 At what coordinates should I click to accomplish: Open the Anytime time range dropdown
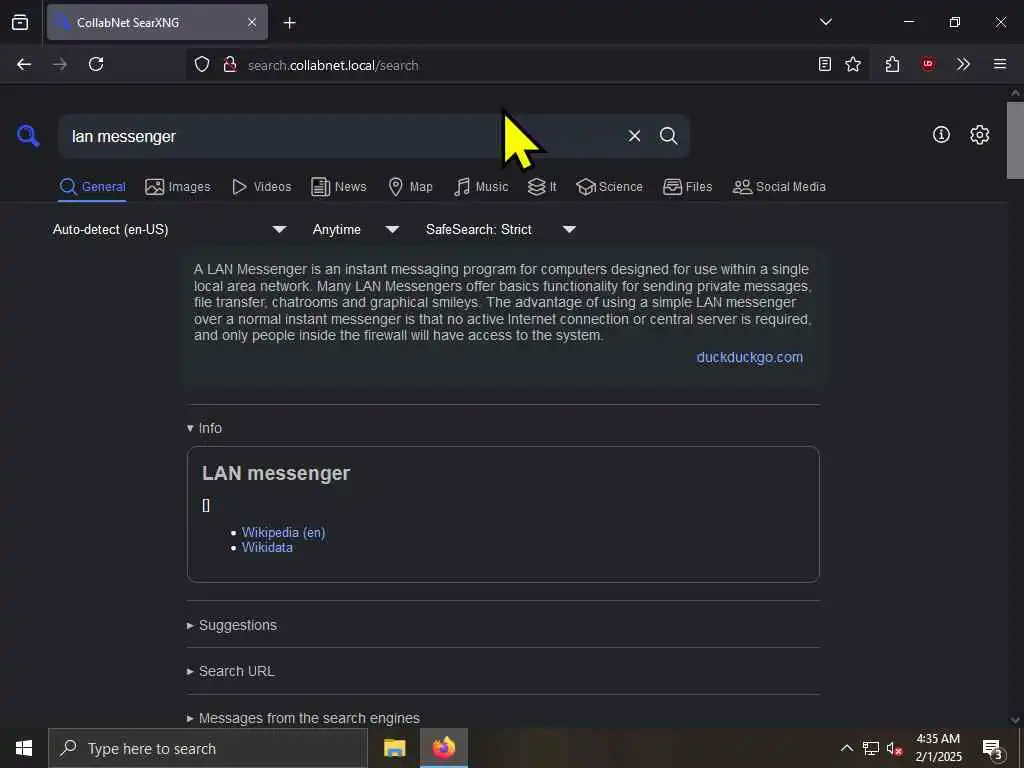355,229
